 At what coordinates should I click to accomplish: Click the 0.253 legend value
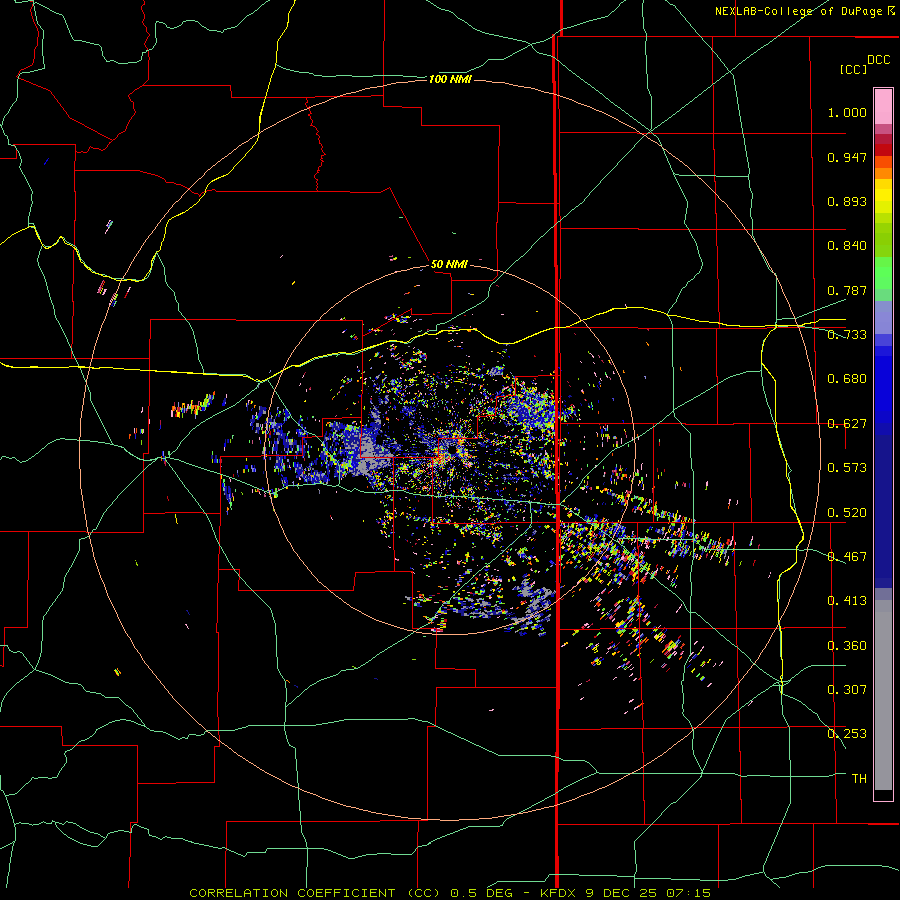pos(847,734)
